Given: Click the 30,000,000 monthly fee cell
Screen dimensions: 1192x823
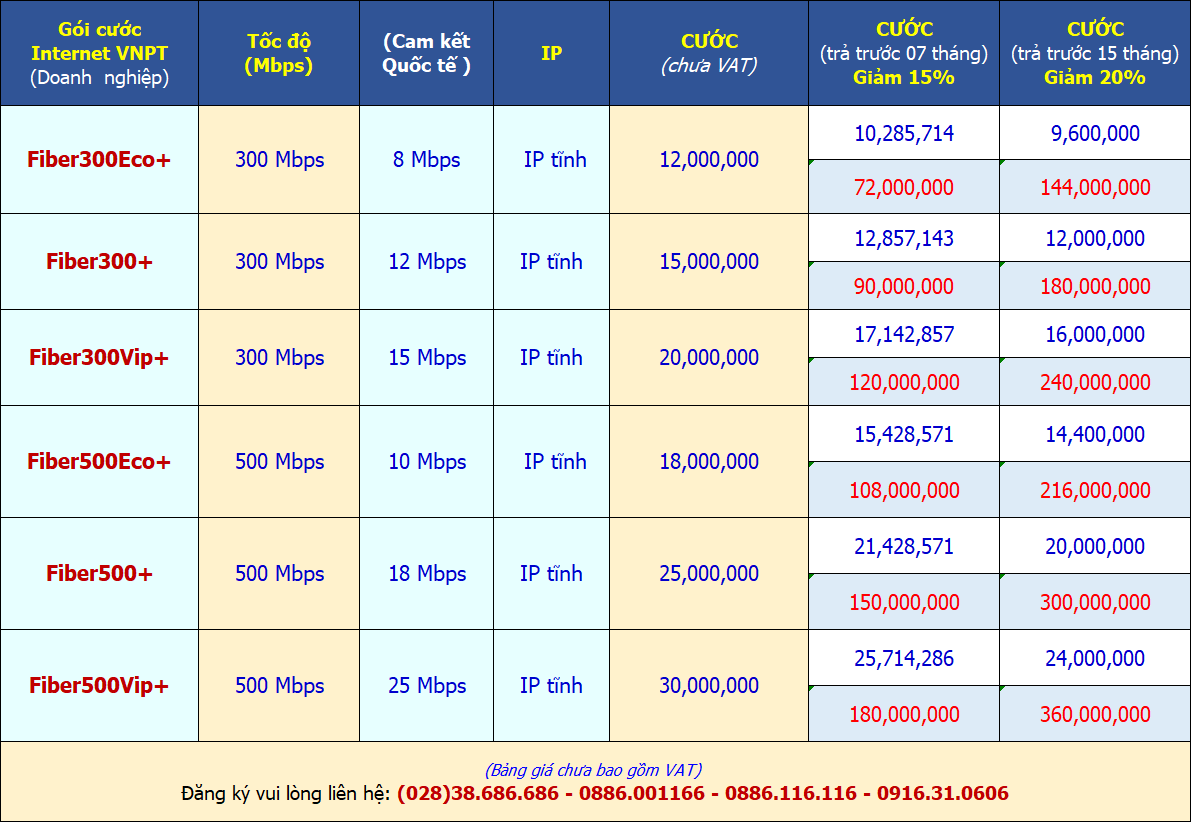Looking at the screenshot, I should tap(709, 685).
